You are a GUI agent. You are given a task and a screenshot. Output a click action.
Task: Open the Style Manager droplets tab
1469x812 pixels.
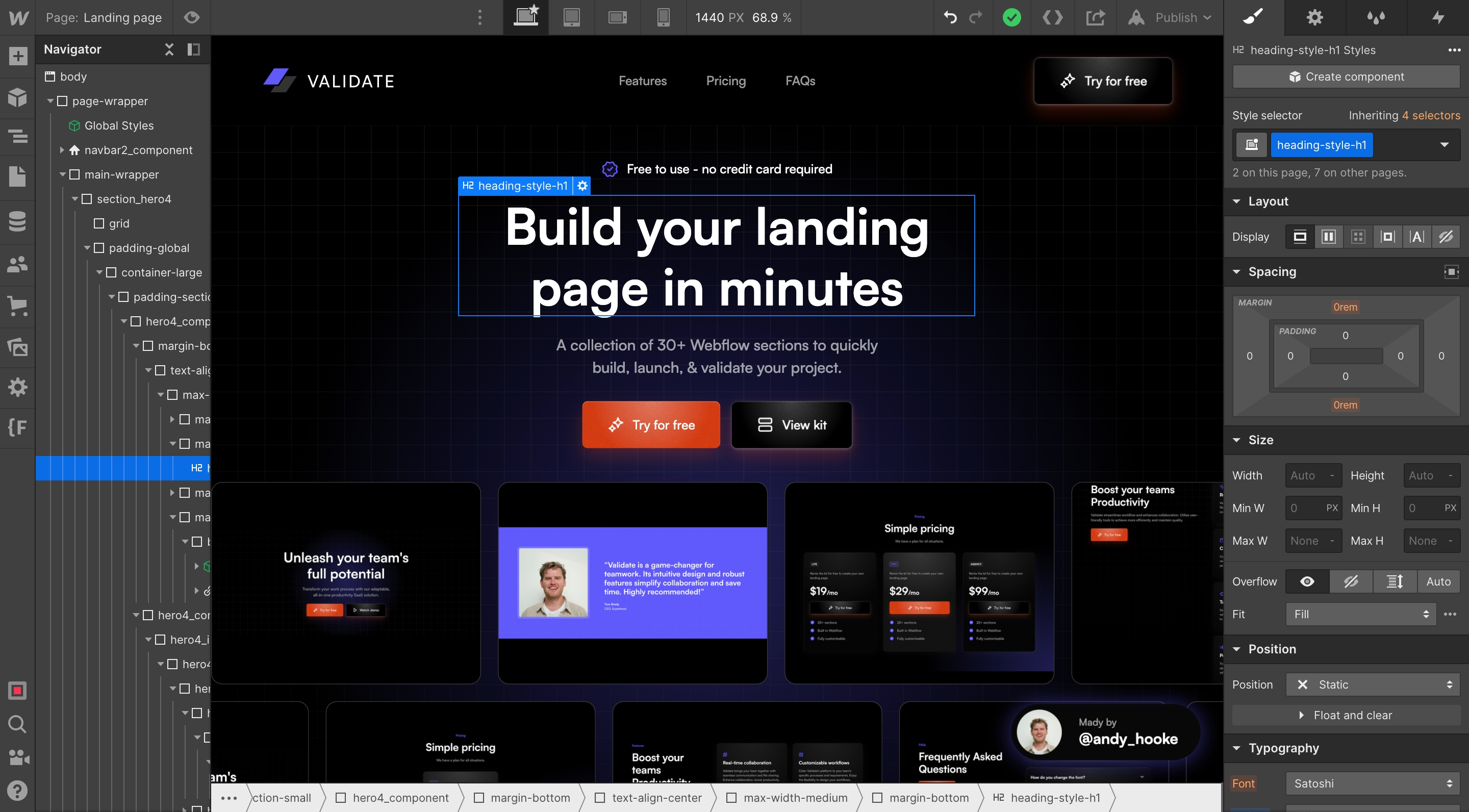[1376, 18]
